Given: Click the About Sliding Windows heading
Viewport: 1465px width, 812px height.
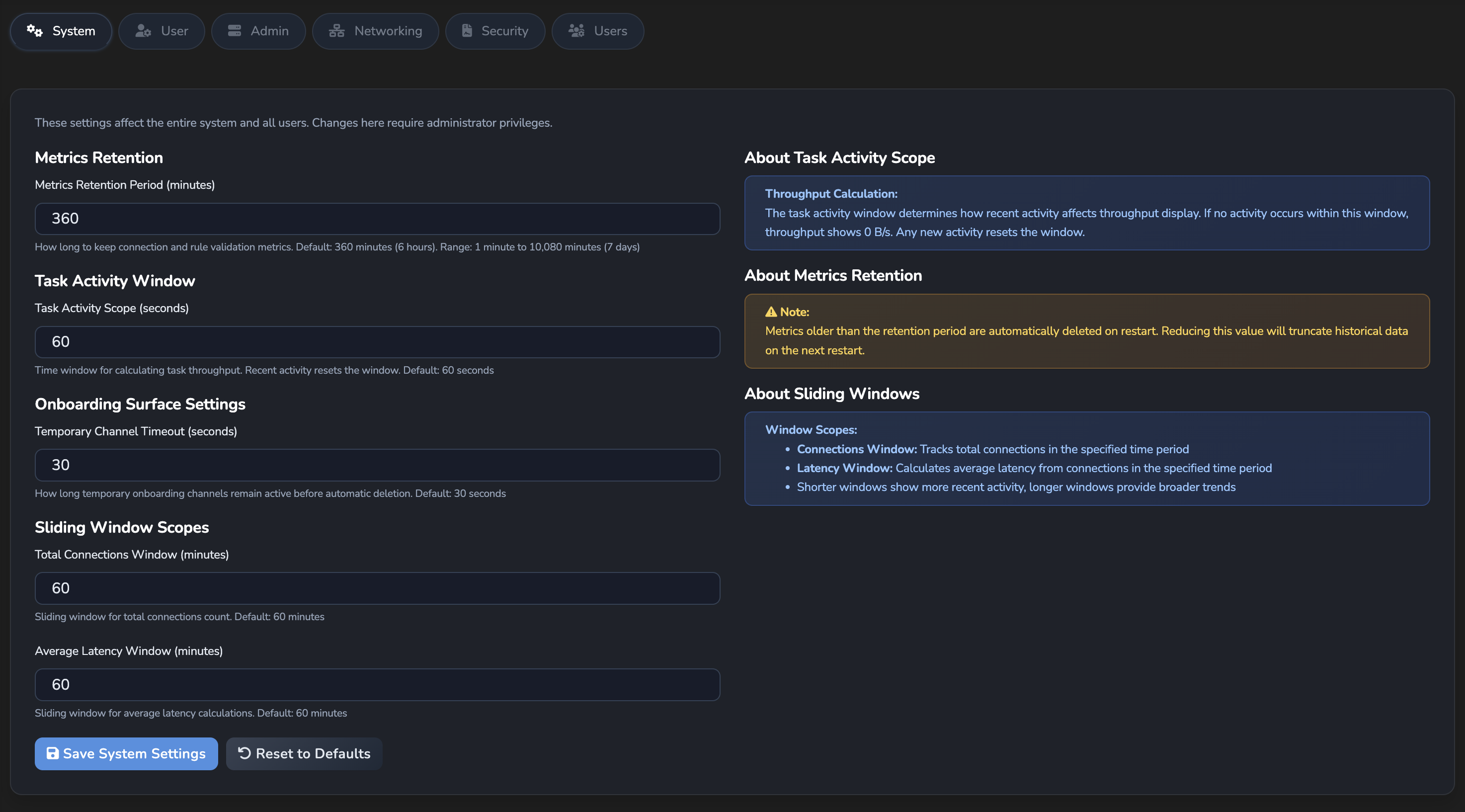Looking at the screenshot, I should click(x=832, y=394).
